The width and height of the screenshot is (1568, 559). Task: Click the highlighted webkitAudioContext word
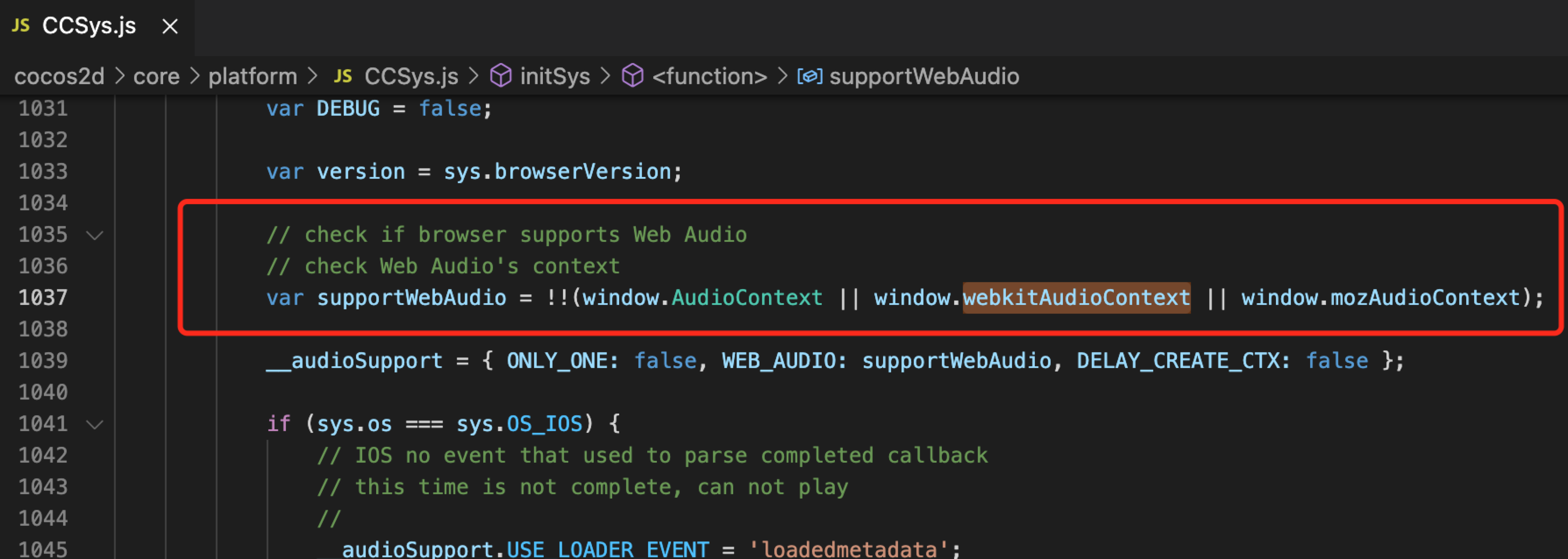(x=1076, y=298)
